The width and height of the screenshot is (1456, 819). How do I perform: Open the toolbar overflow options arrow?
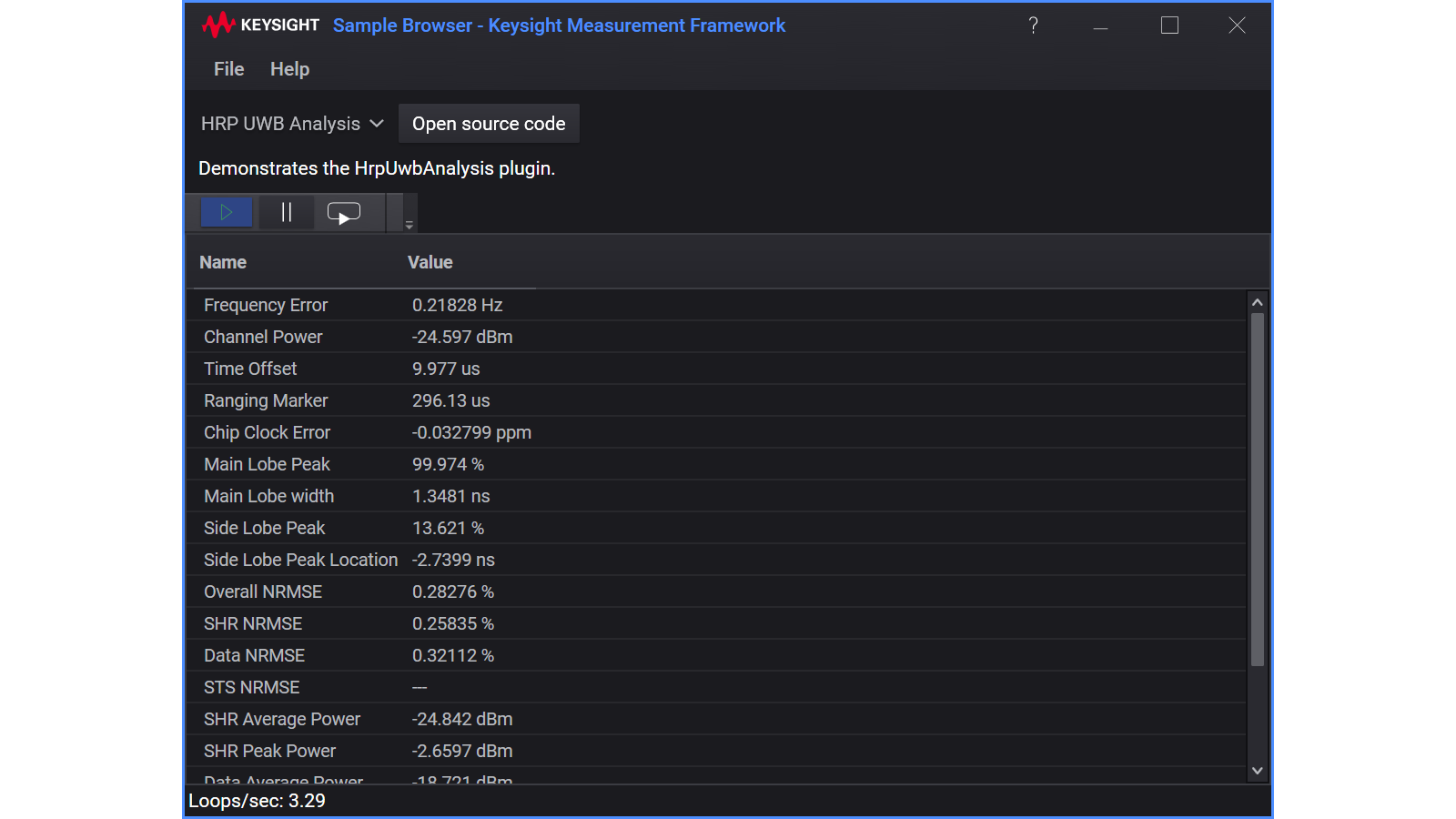pyautogui.click(x=409, y=224)
